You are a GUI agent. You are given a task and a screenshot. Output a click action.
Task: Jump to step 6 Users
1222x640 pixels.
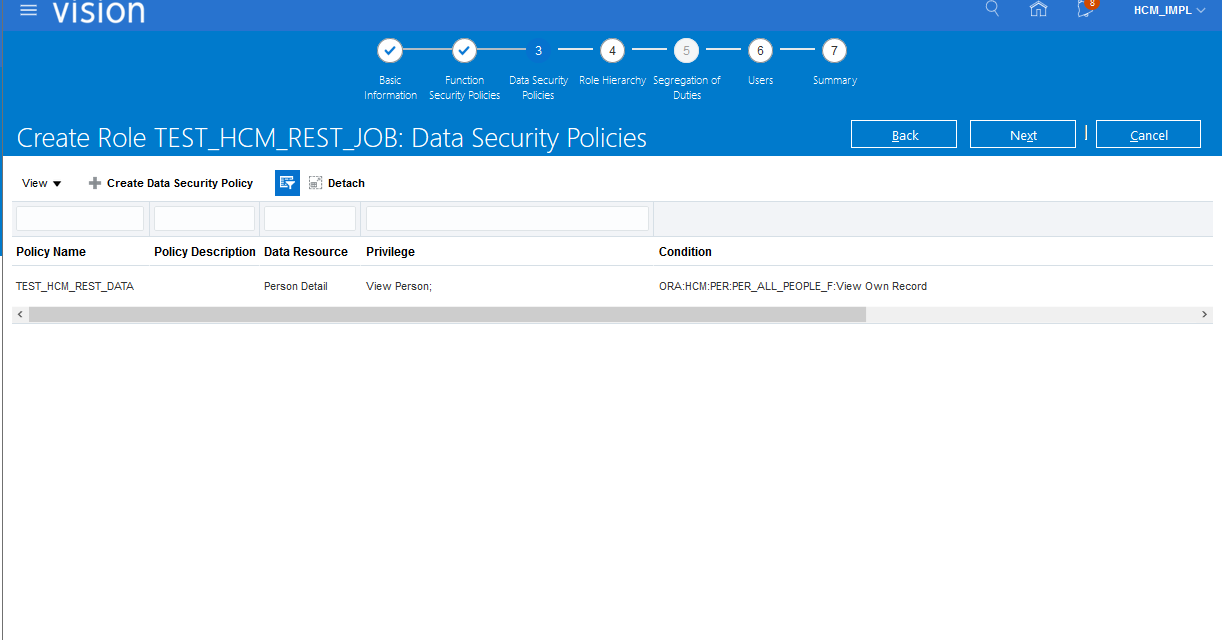coord(760,50)
